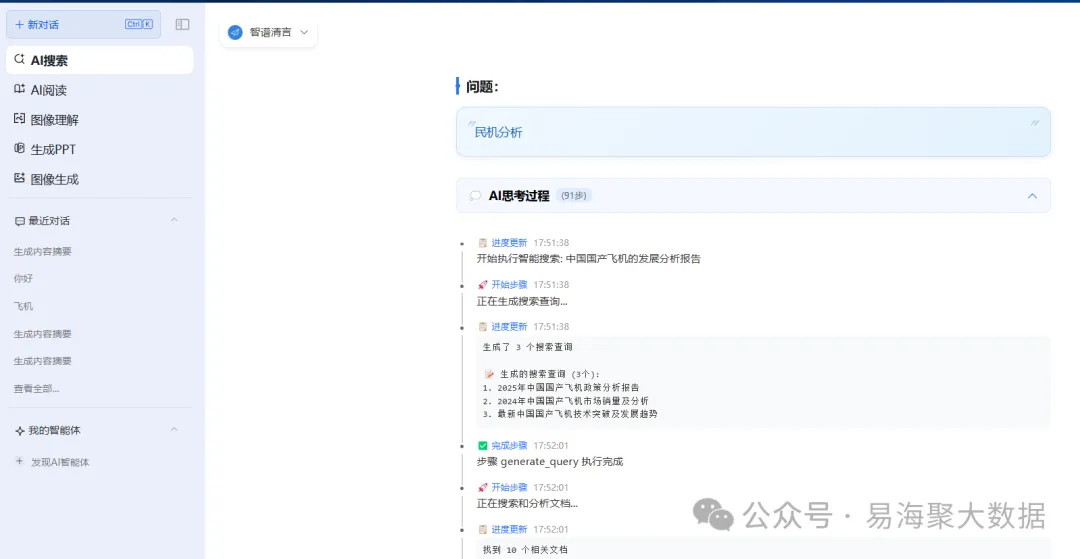Click the plus icon beside 发现AI智能体
The height and width of the screenshot is (559, 1080).
[19, 461]
